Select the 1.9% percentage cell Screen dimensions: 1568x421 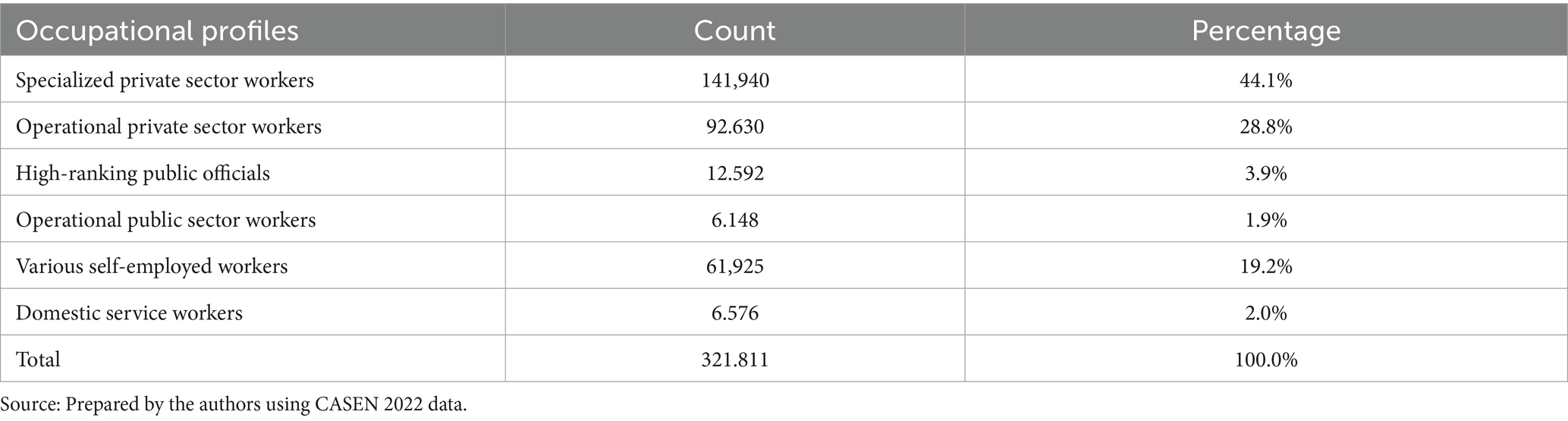(x=1266, y=220)
